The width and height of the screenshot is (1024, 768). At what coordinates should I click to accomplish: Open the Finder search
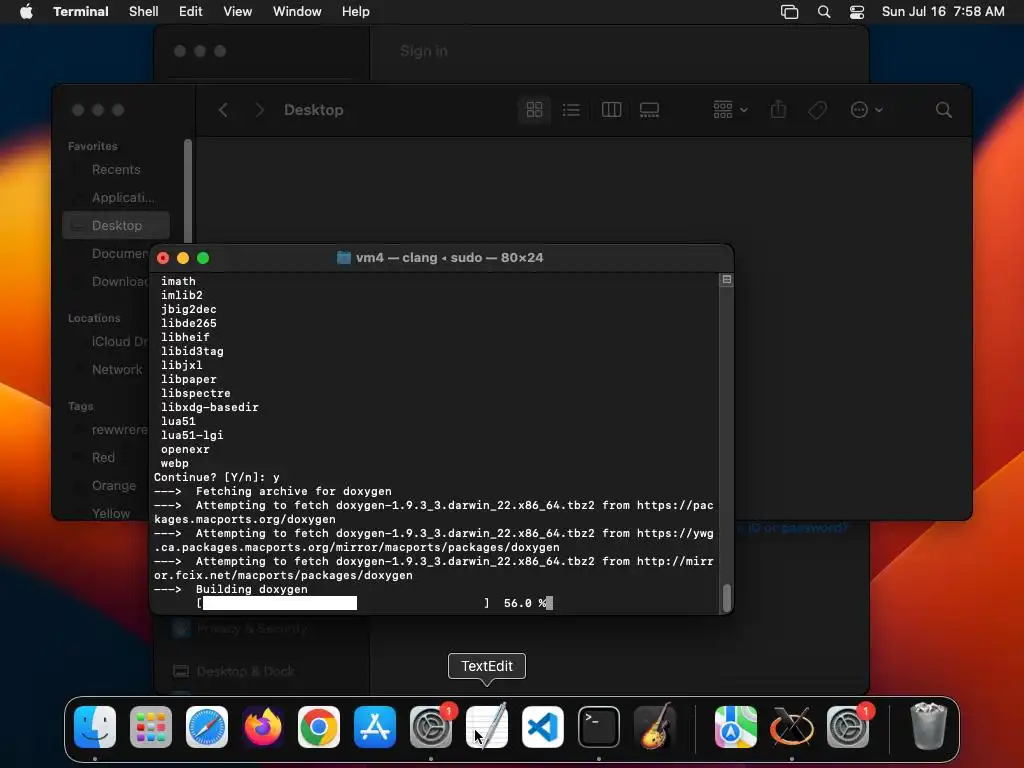944,110
